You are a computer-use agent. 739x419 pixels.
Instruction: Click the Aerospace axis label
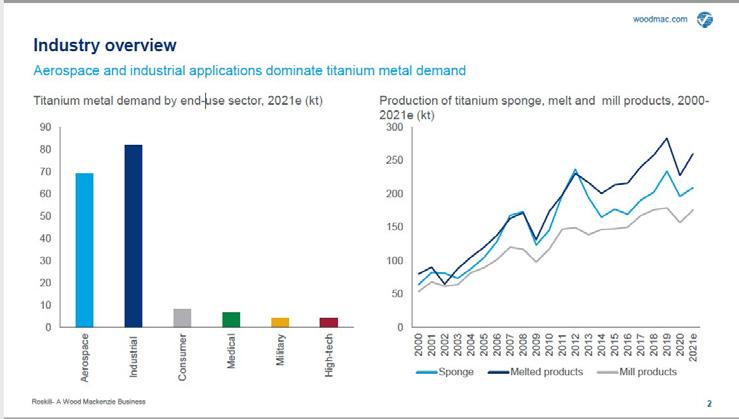(84, 357)
